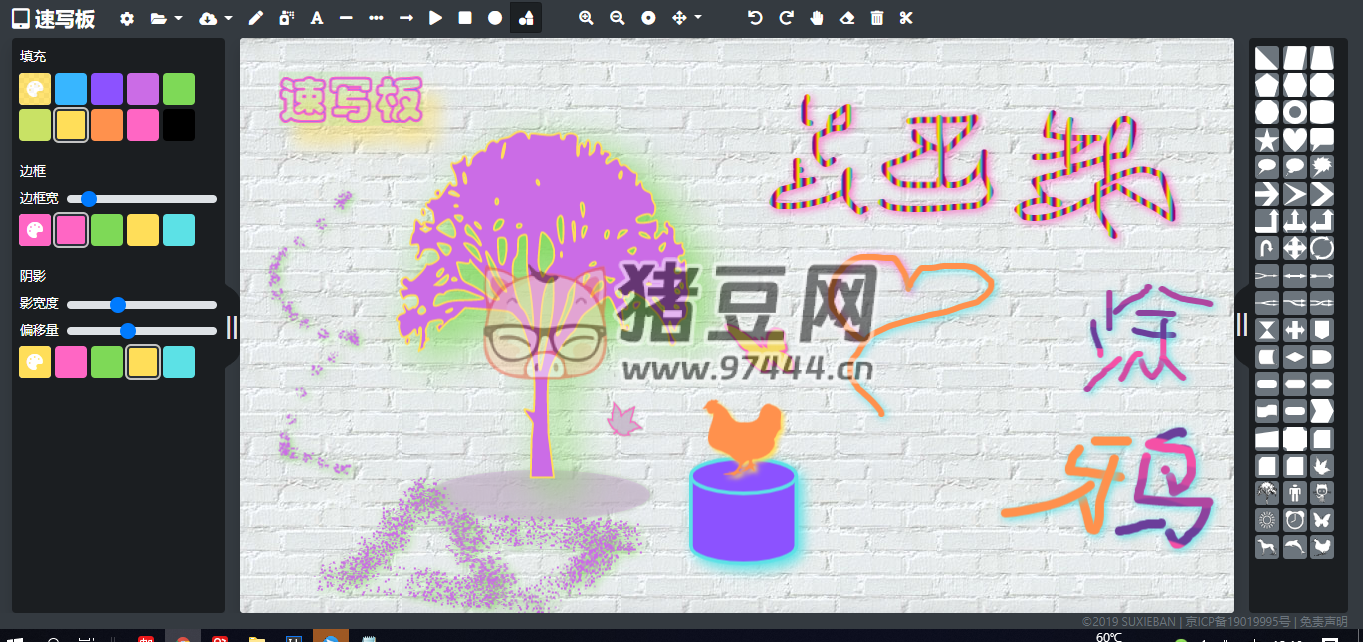Choose the dotted line tool
The image size is (1363, 642).
pos(377,18)
